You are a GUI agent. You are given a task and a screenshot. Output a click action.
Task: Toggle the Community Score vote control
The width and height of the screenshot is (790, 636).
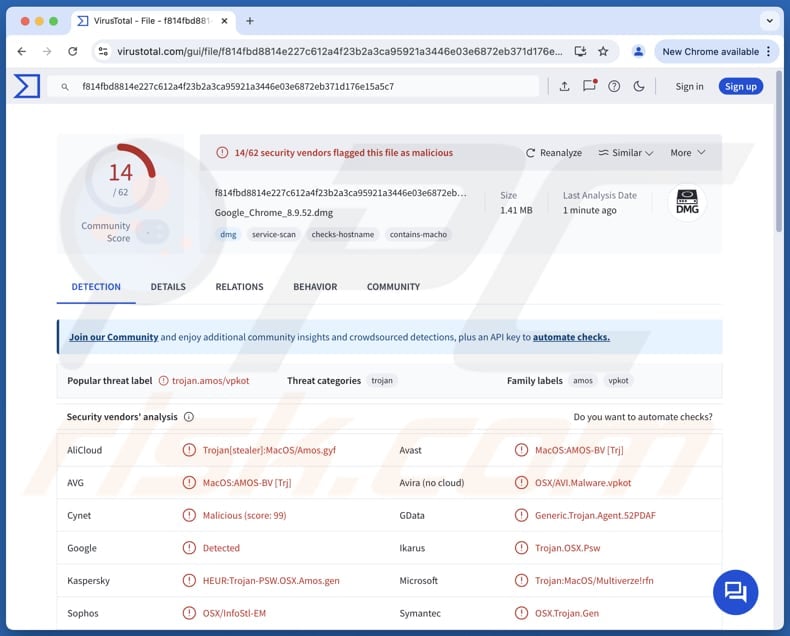(x=153, y=232)
